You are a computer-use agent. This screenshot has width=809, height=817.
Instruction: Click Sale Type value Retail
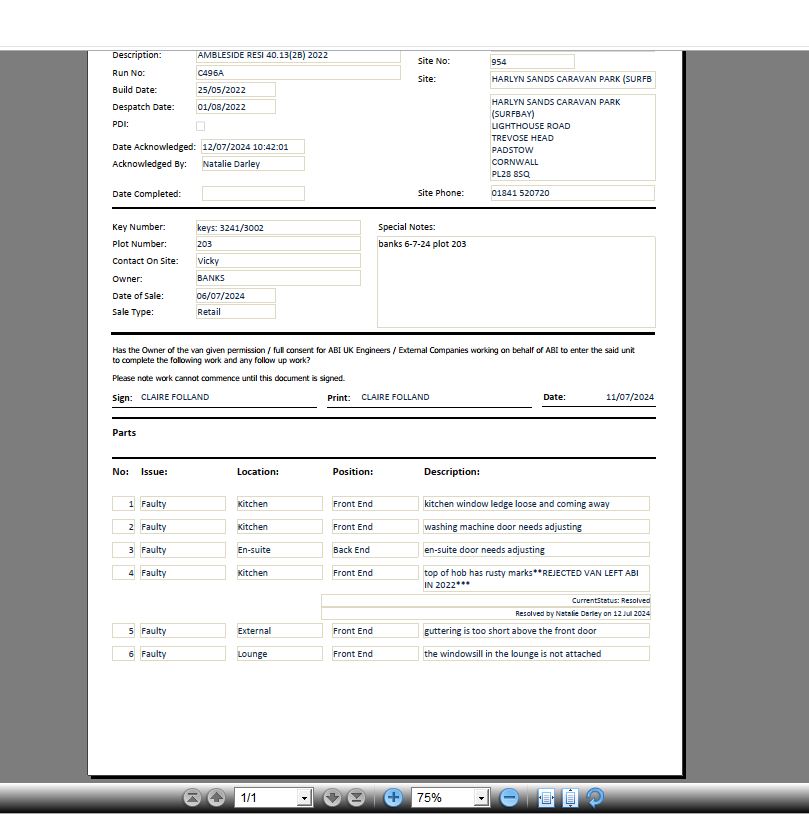(235, 312)
